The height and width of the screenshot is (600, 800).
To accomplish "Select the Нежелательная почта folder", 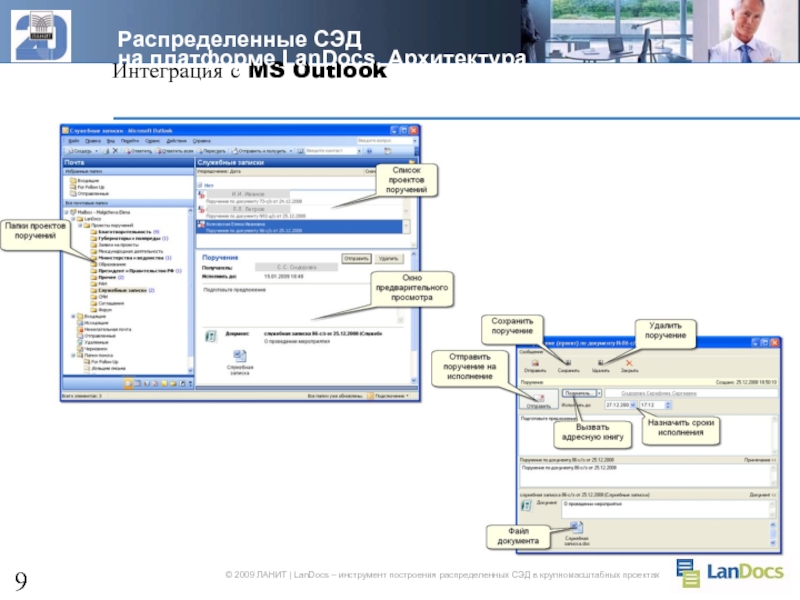I will pyautogui.click(x=104, y=329).
